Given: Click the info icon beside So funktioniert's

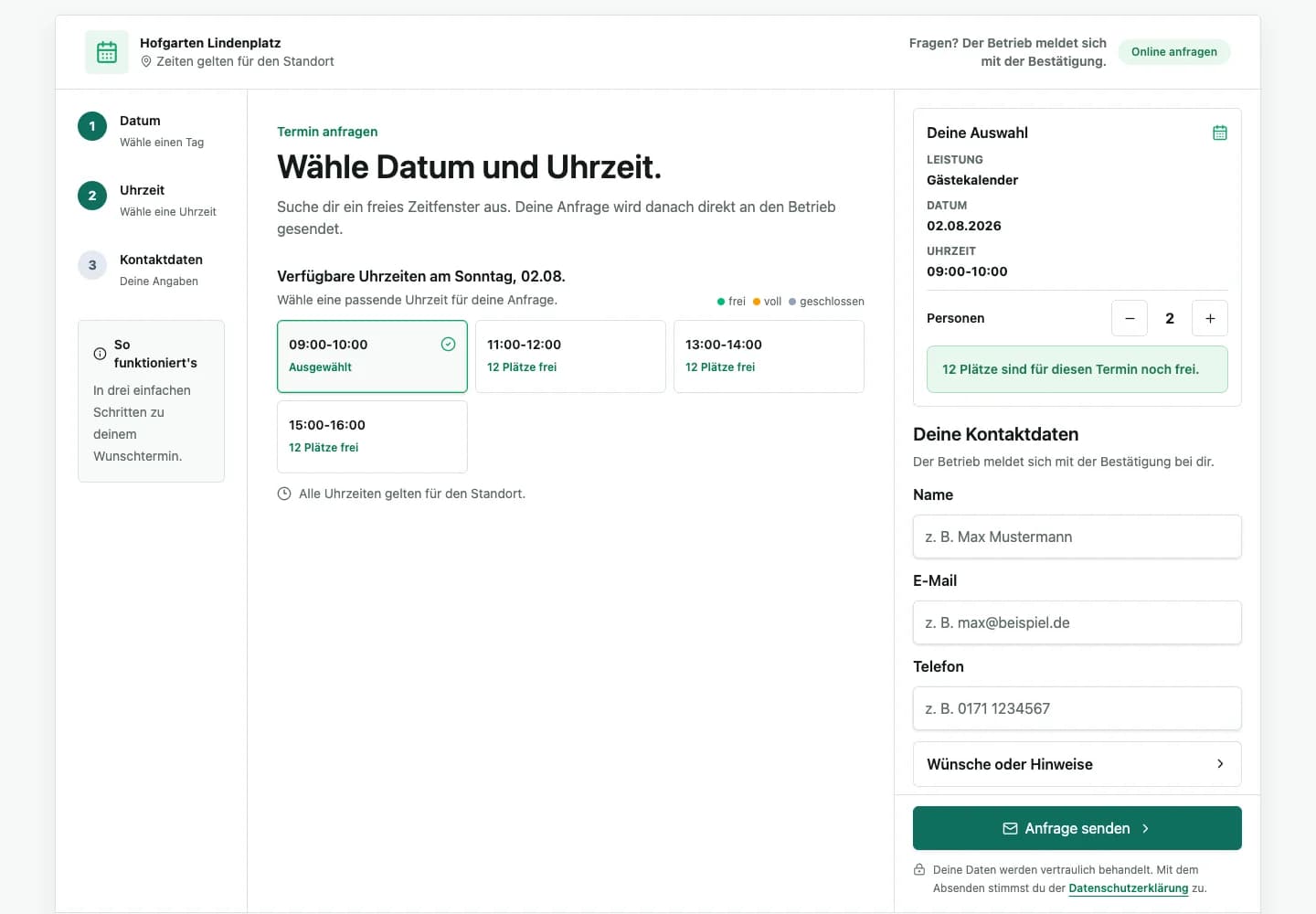Looking at the screenshot, I should (x=100, y=354).
